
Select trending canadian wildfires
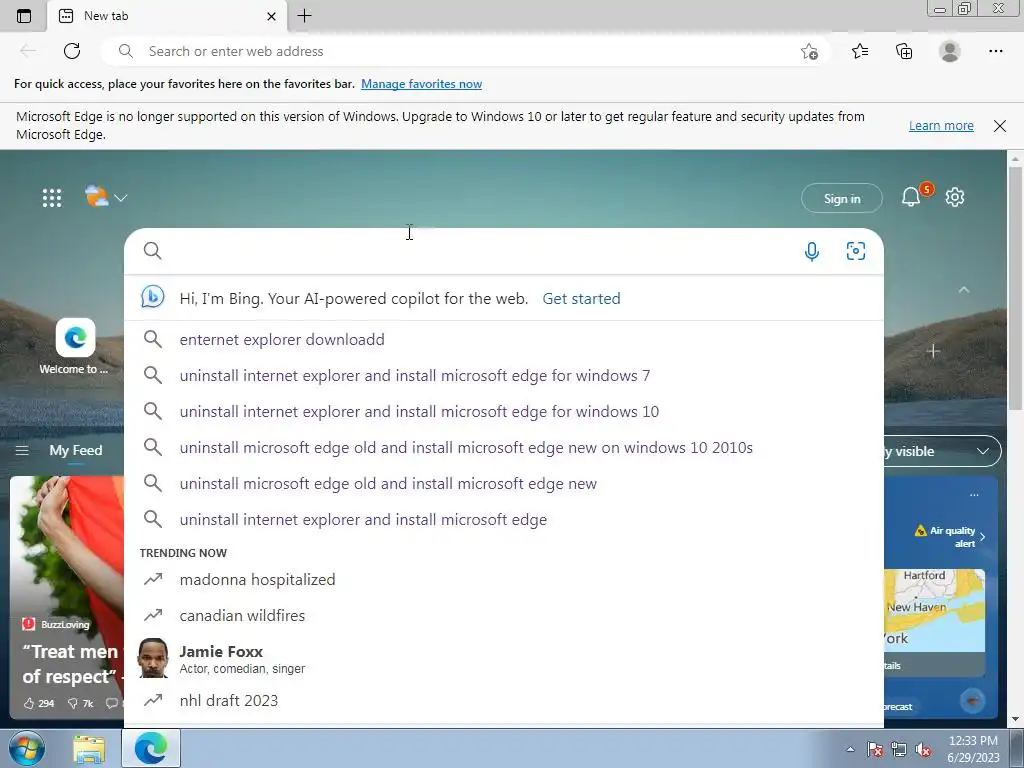[x=504, y=615]
